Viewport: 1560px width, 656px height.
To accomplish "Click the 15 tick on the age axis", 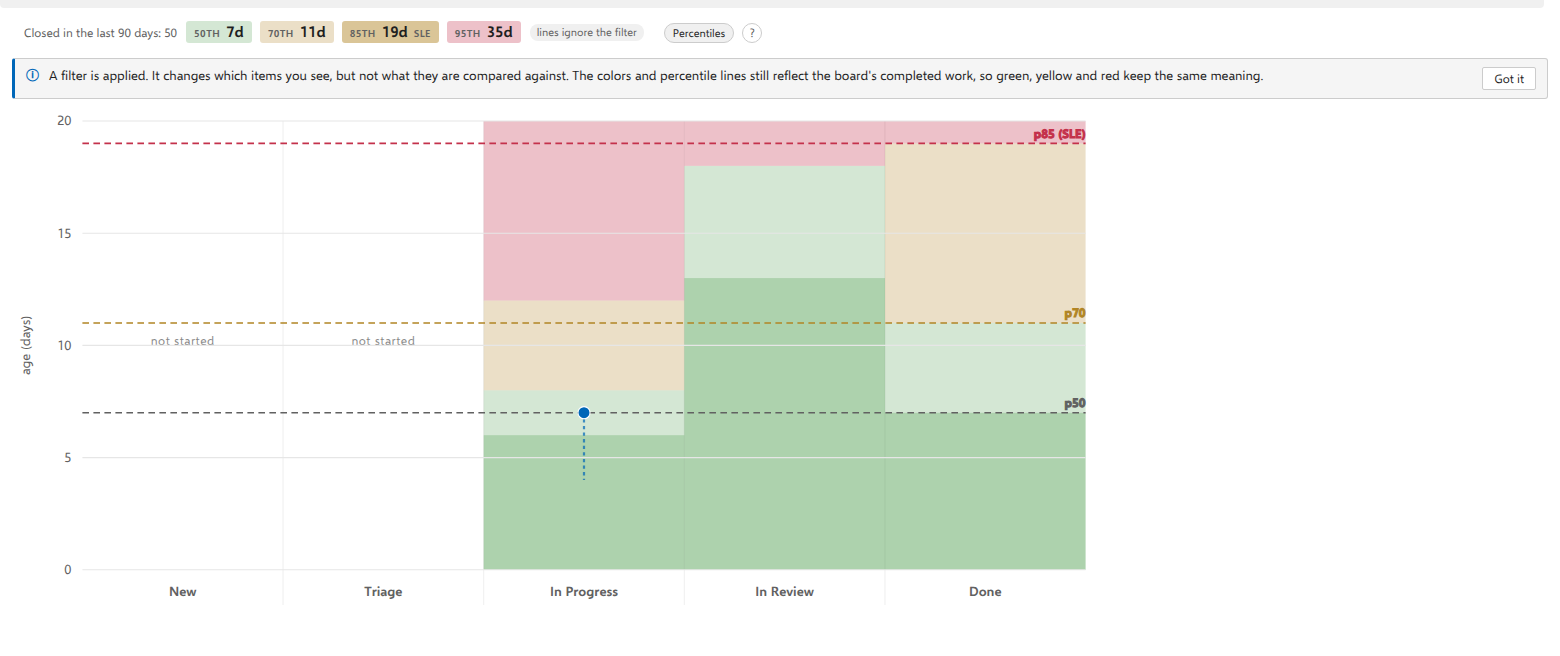I will coord(65,234).
